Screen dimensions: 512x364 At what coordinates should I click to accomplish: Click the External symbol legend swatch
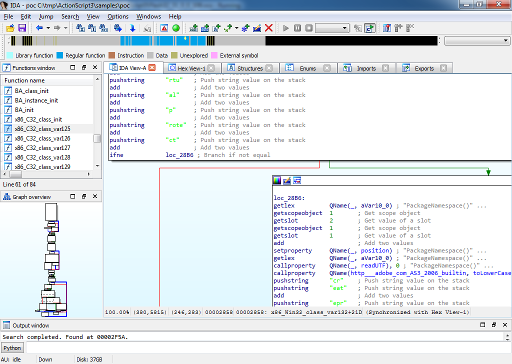coord(214,55)
